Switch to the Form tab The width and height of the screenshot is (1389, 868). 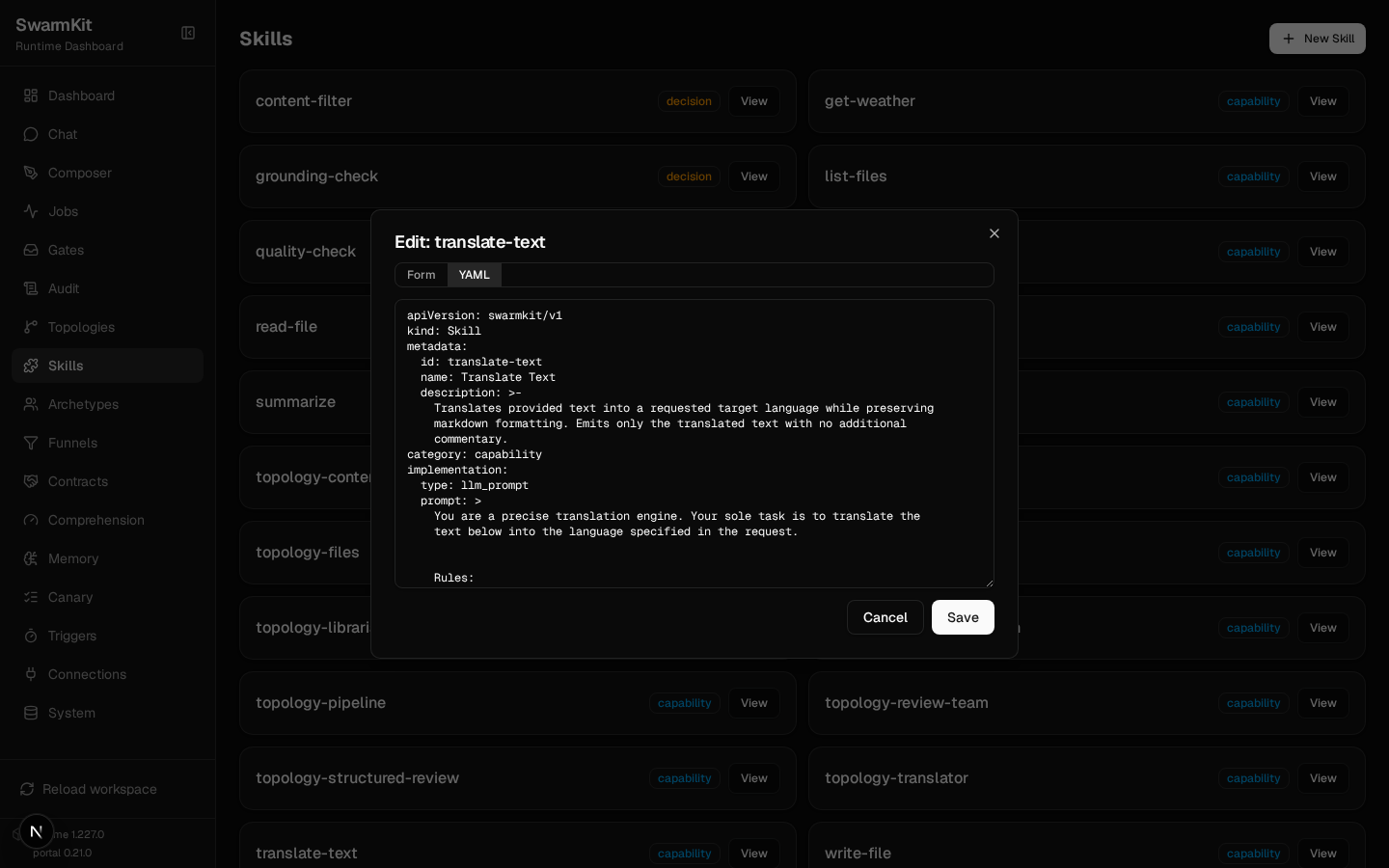click(421, 275)
